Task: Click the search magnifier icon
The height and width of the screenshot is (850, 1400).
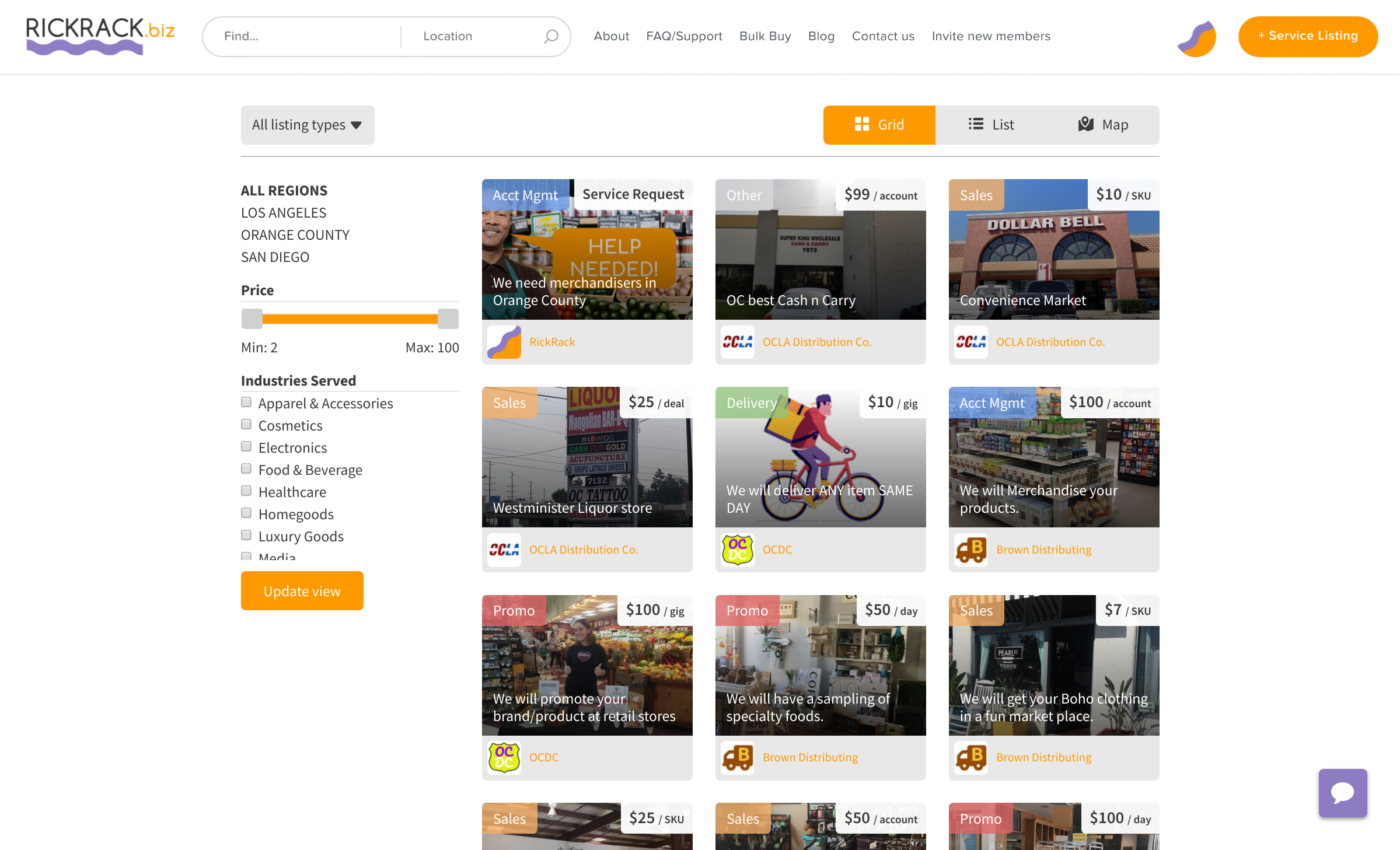Action: (x=551, y=36)
